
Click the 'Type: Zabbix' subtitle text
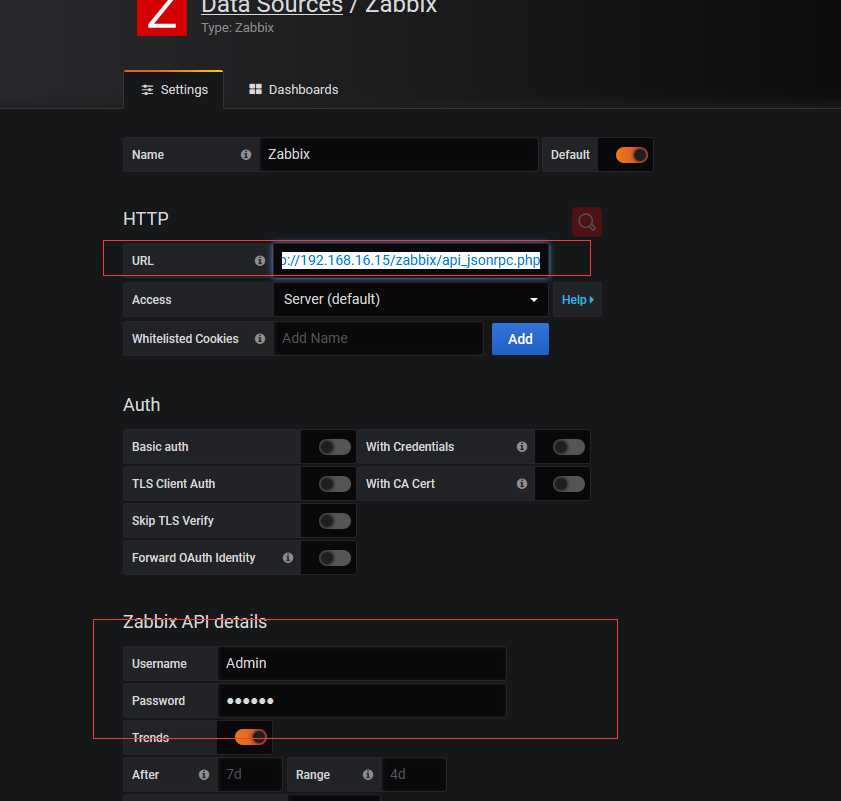tap(238, 28)
